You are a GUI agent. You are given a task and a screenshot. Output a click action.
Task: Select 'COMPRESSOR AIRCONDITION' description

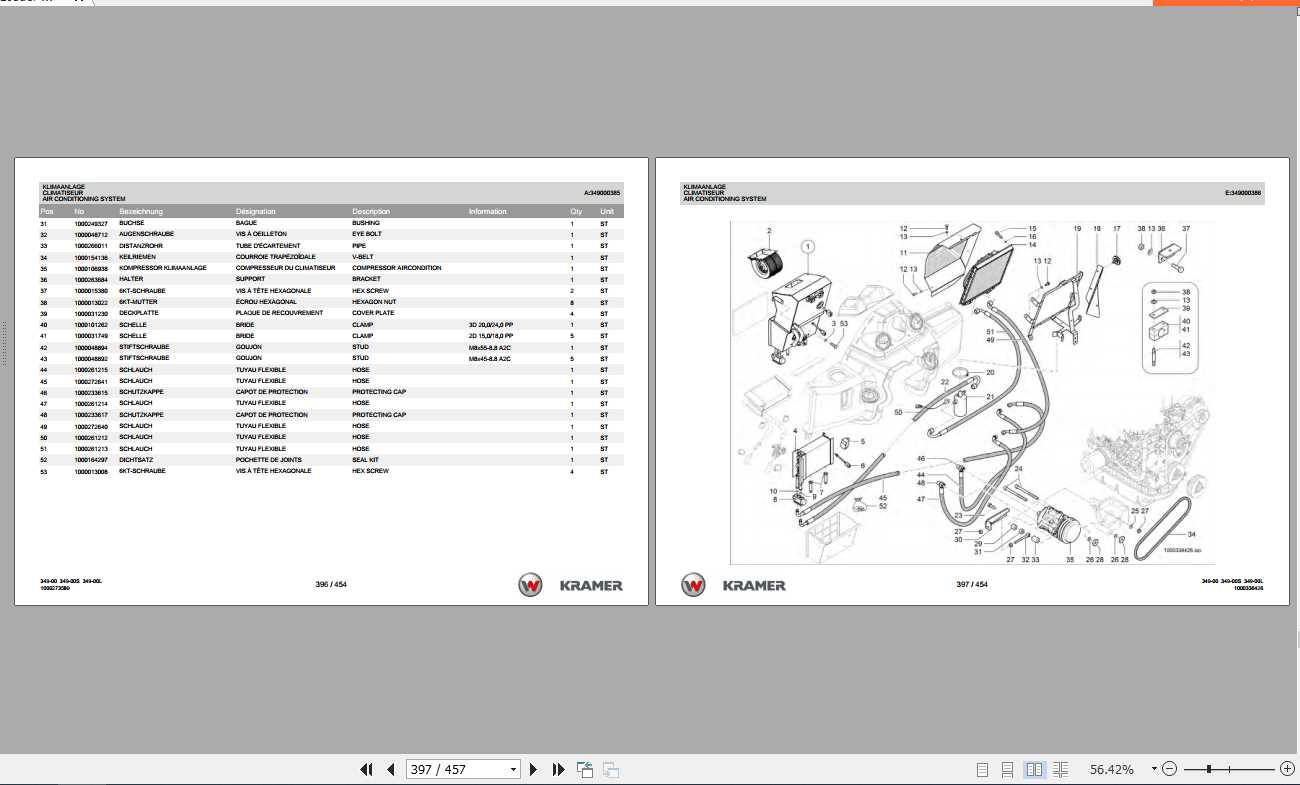[396, 268]
